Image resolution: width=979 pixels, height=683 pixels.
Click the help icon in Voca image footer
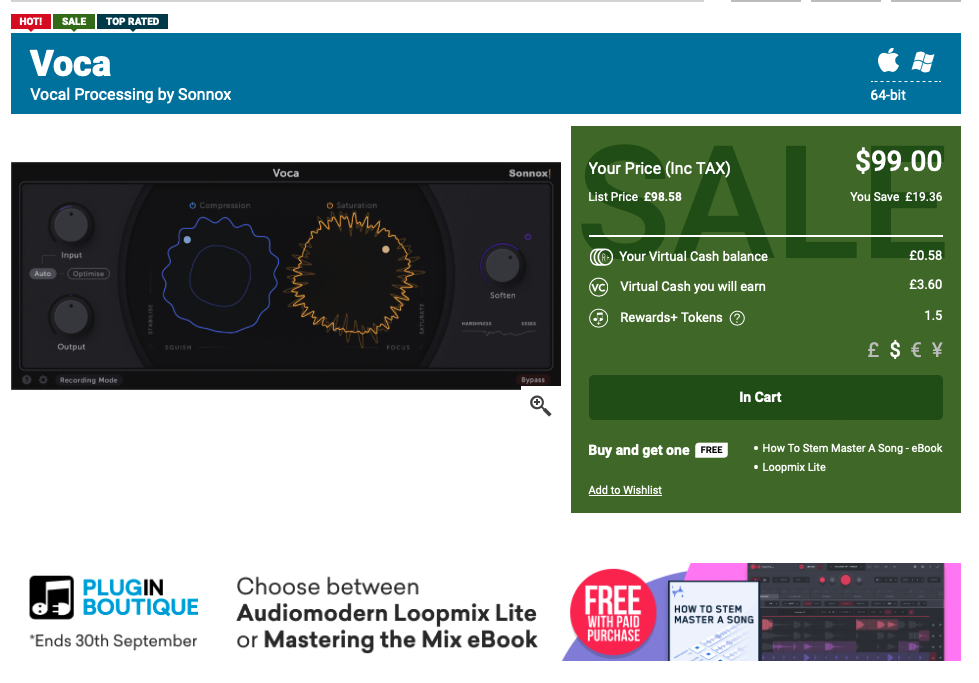click(x=27, y=380)
